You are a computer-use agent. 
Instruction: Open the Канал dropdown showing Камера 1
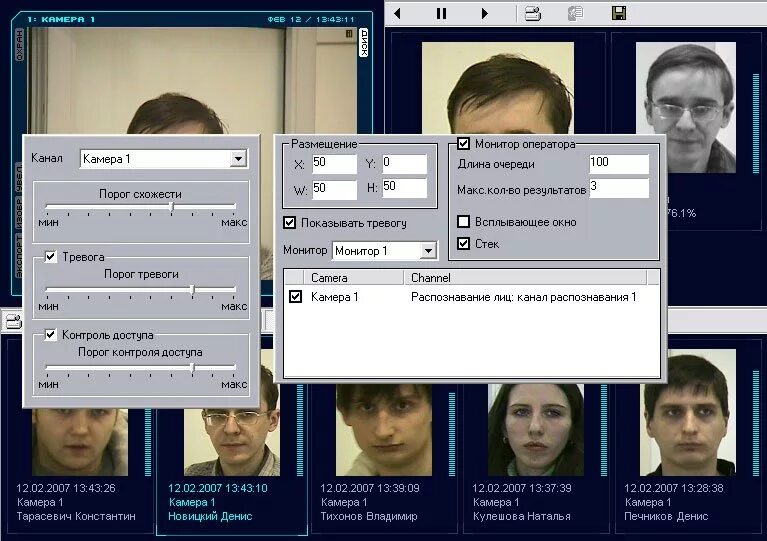164,158
